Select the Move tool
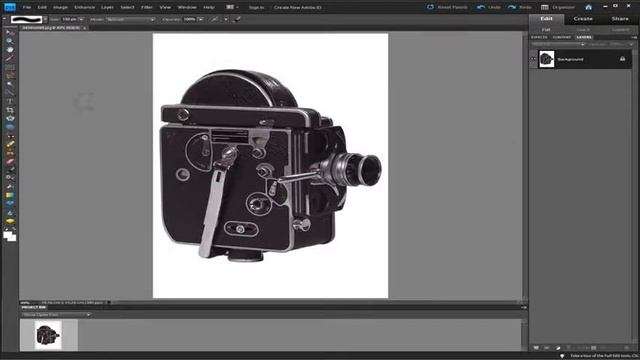 (10, 33)
